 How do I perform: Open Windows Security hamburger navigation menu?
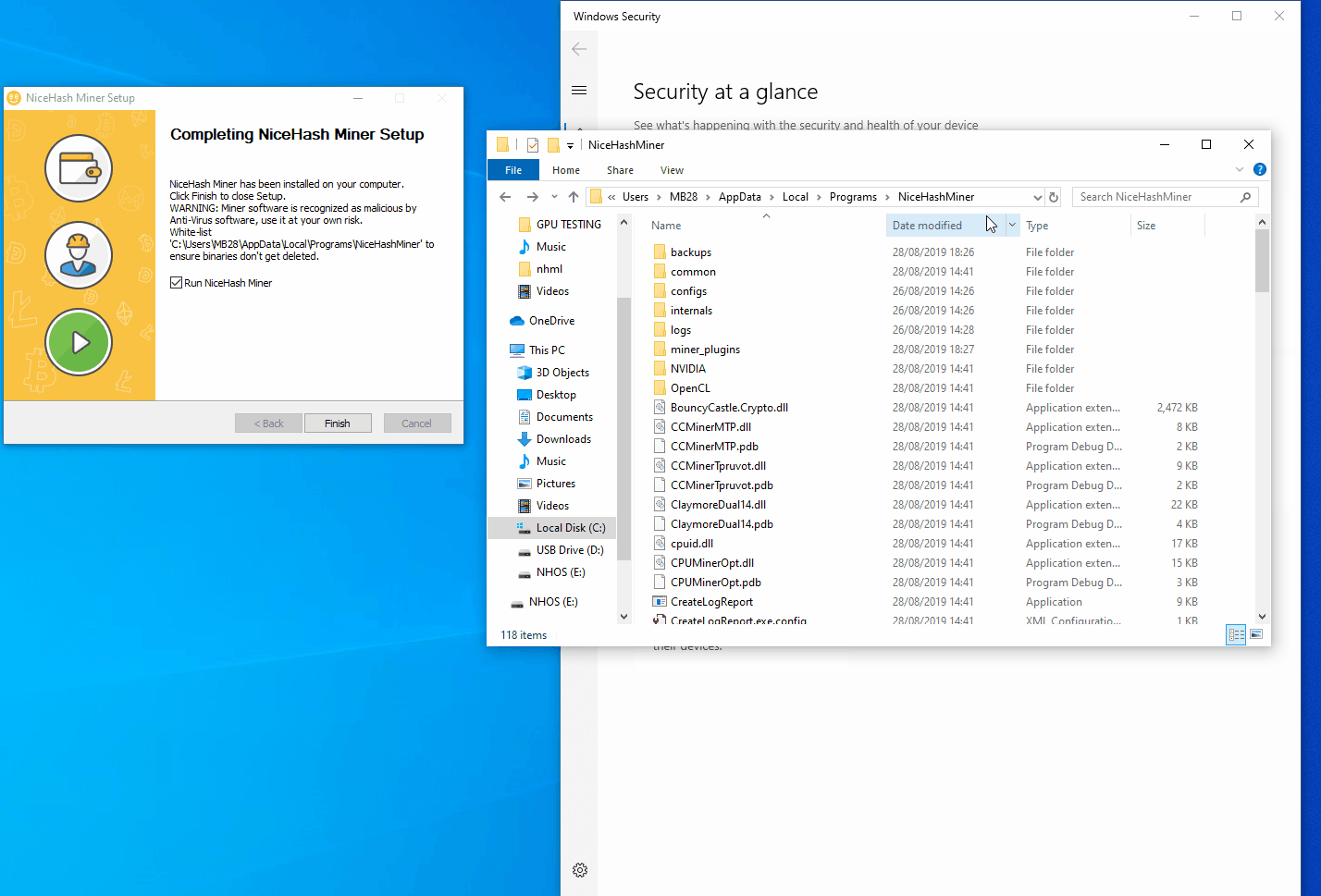tap(579, 91)
